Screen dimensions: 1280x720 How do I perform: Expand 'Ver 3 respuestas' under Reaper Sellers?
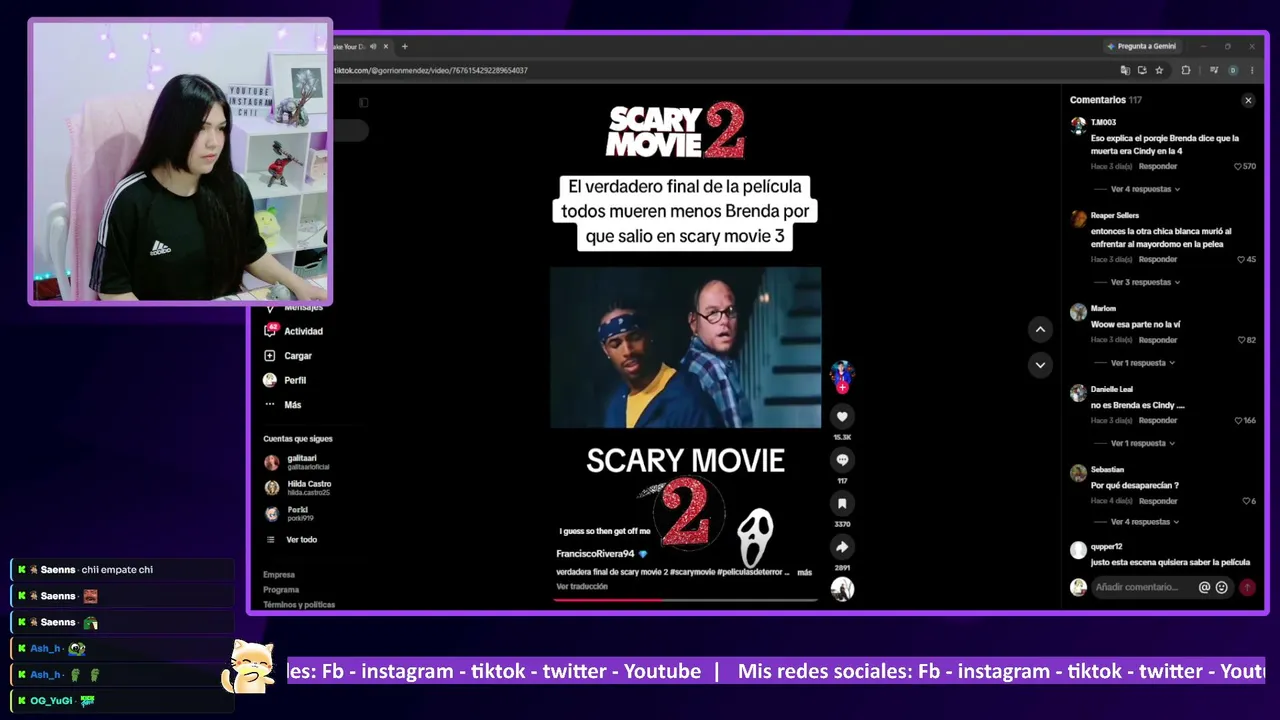point(1144,282)
